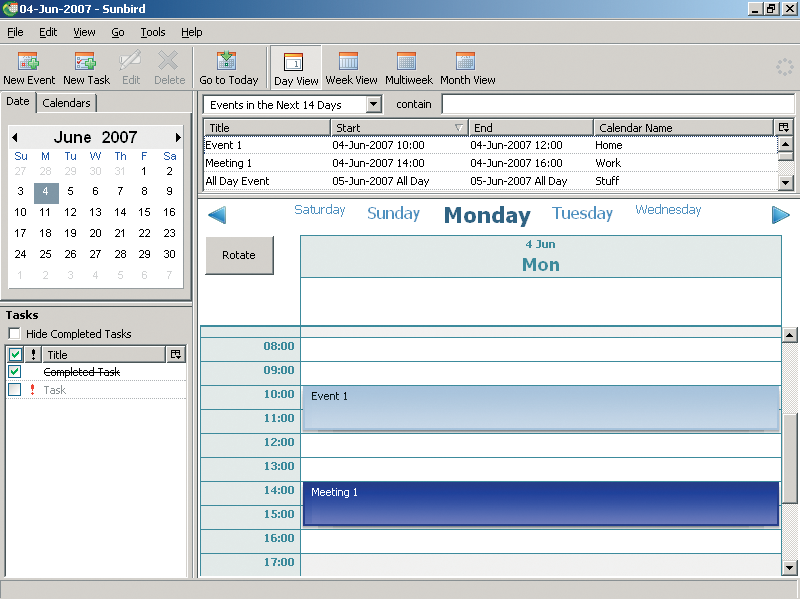The height and width of the screenshot is (600, 800).
Task: Jump to Sunday in day navigation
Action: click(393, 213)
